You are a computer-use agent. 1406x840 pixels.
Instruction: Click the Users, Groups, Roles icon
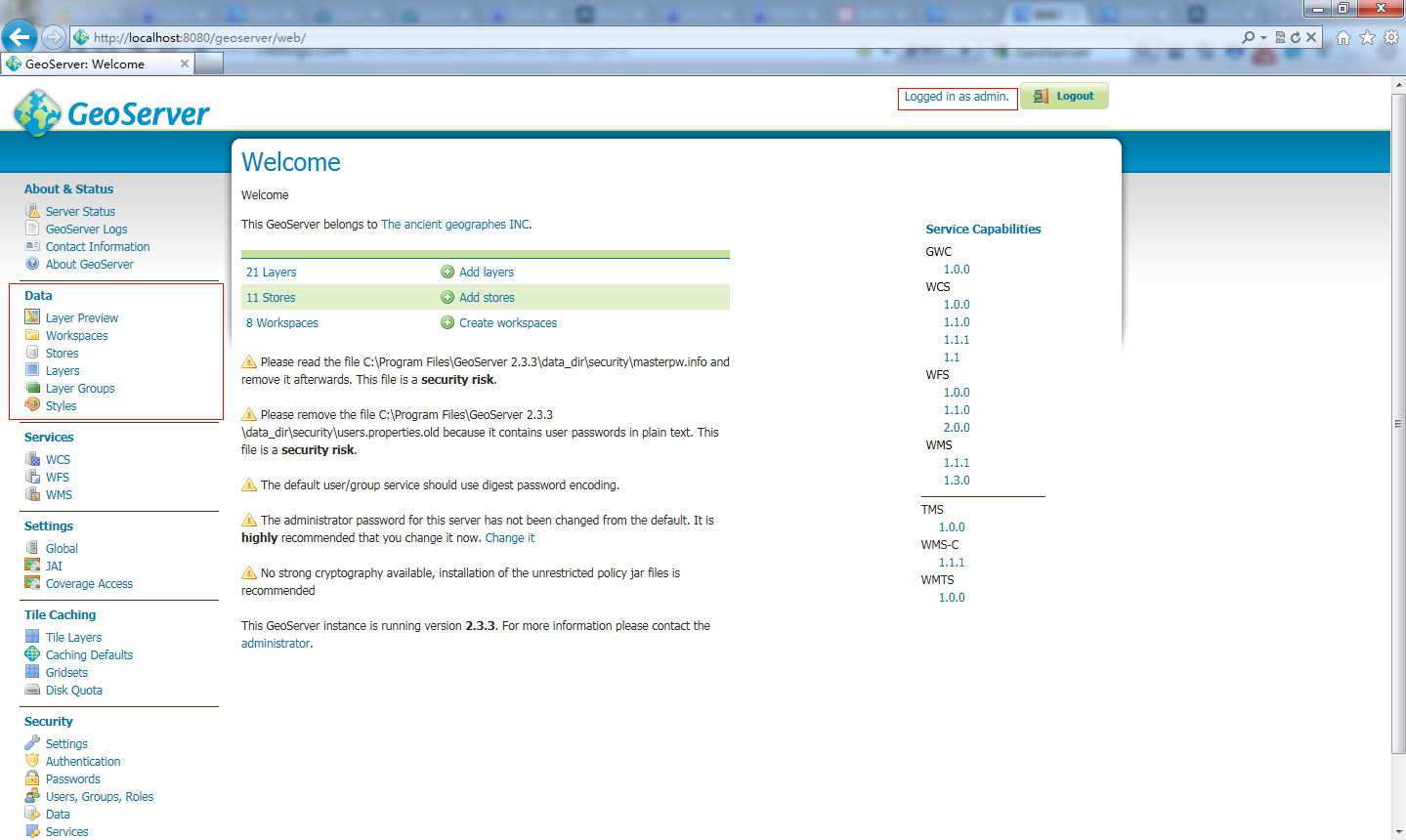pos(32,796)
